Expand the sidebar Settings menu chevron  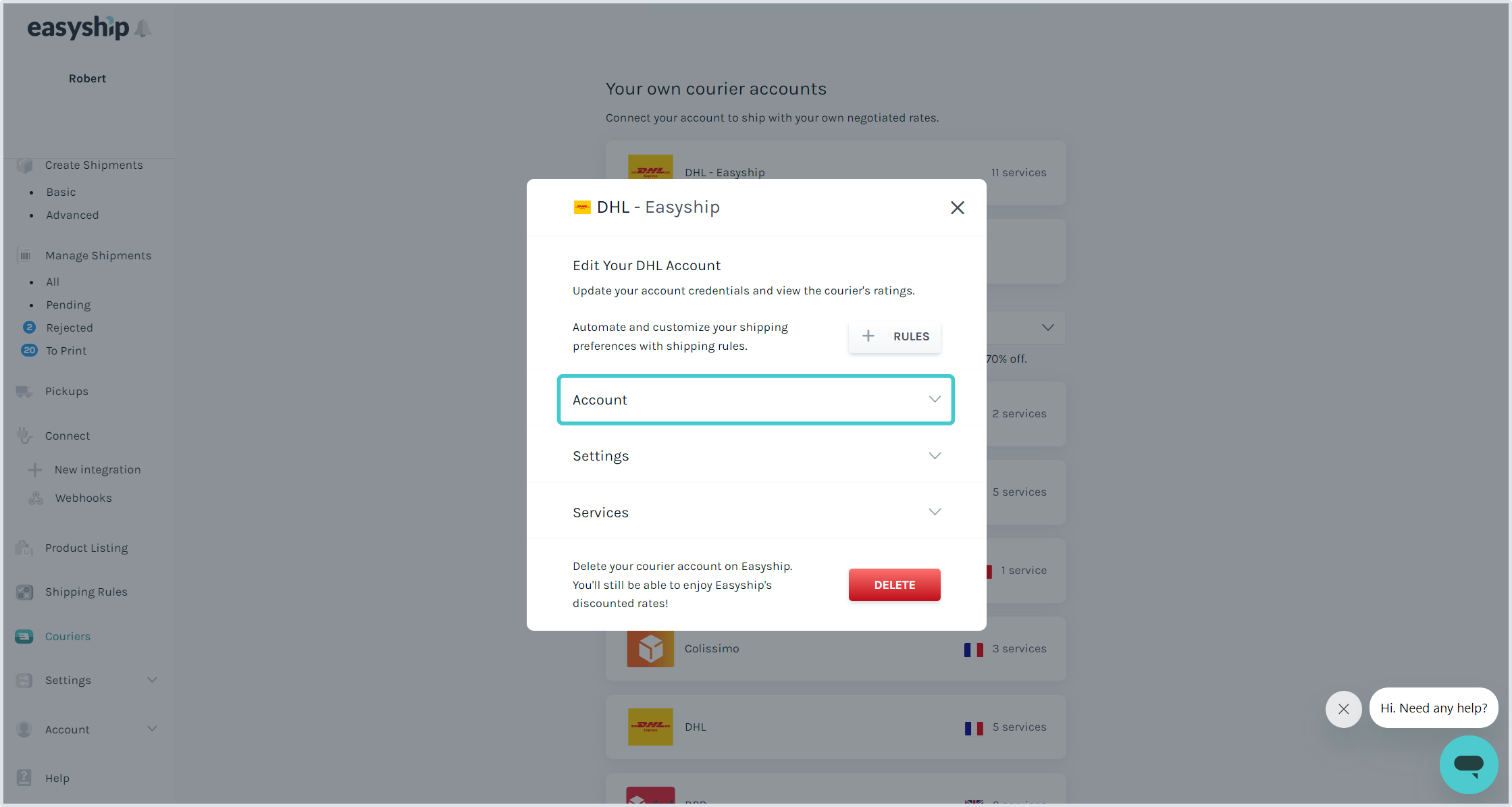pyautogui.click(x=152, y=680)
